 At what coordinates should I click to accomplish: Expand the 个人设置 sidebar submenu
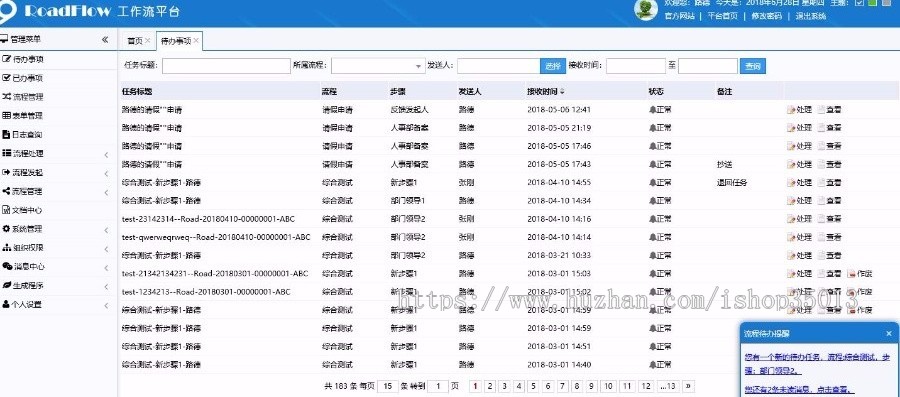click(x=106, y=306)
